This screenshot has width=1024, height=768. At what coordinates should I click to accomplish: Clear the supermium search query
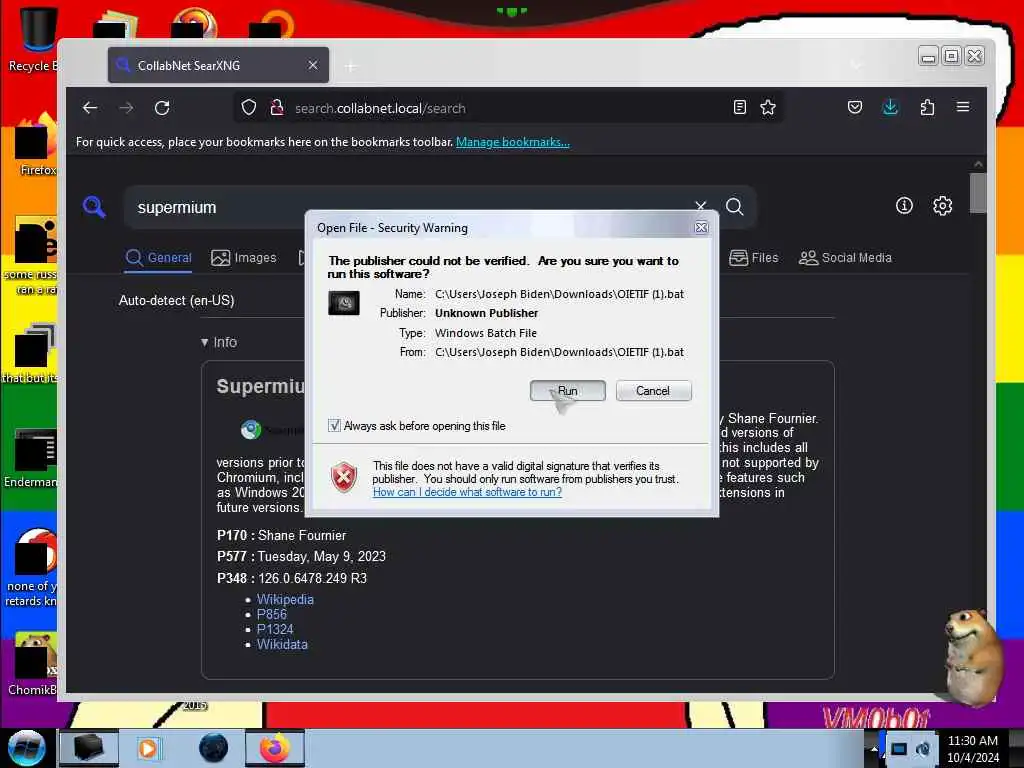700,206
